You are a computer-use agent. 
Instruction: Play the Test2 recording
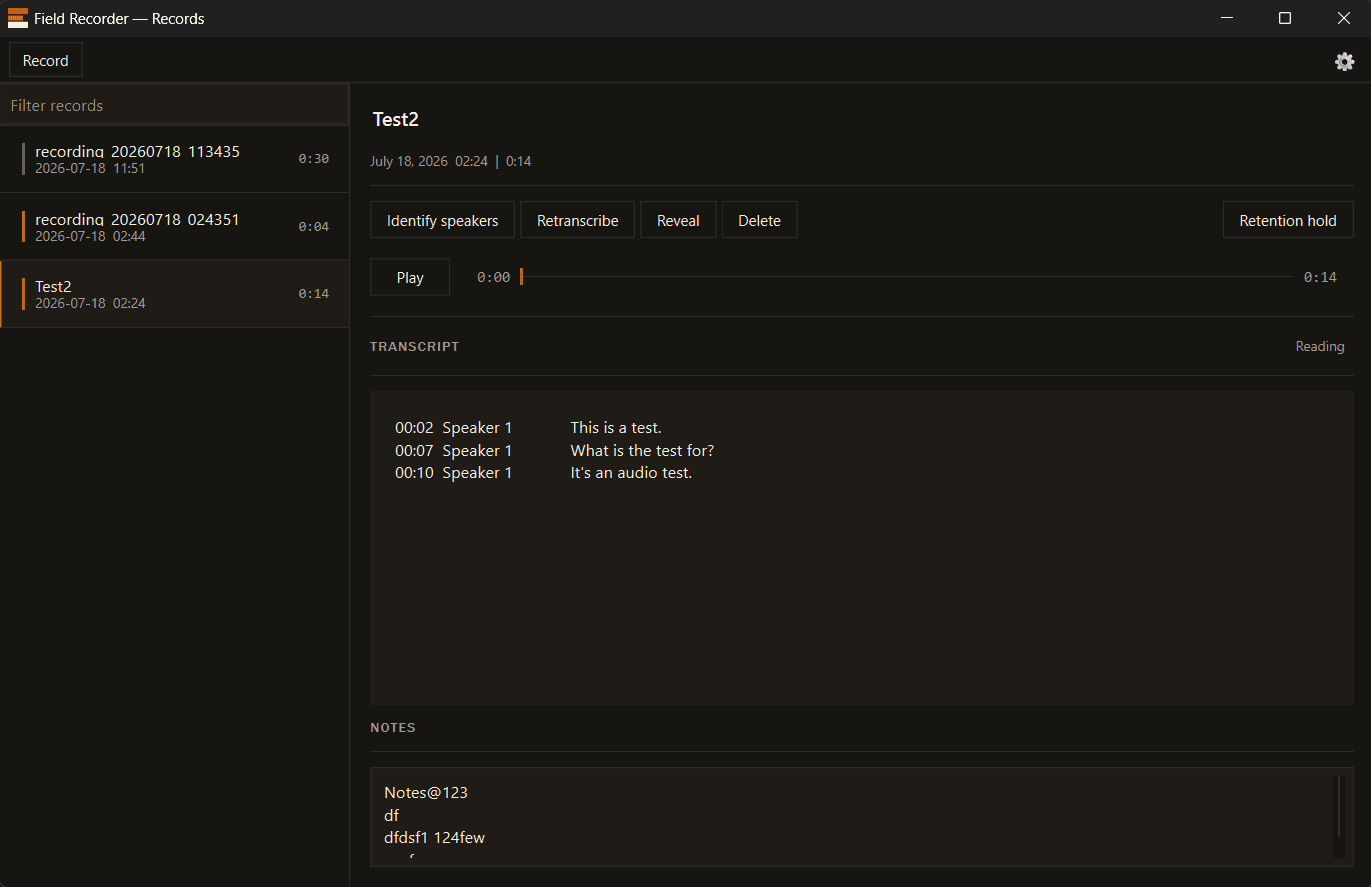pos(410,277)
